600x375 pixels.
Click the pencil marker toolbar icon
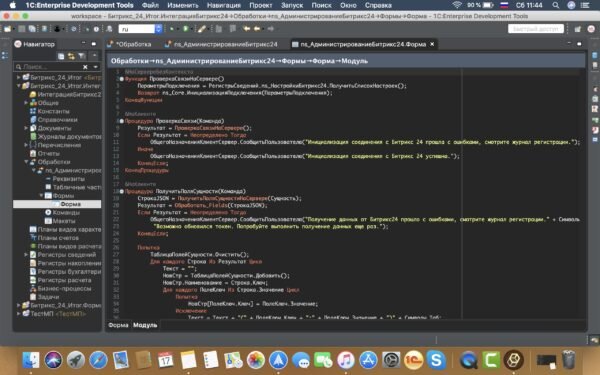202,29
